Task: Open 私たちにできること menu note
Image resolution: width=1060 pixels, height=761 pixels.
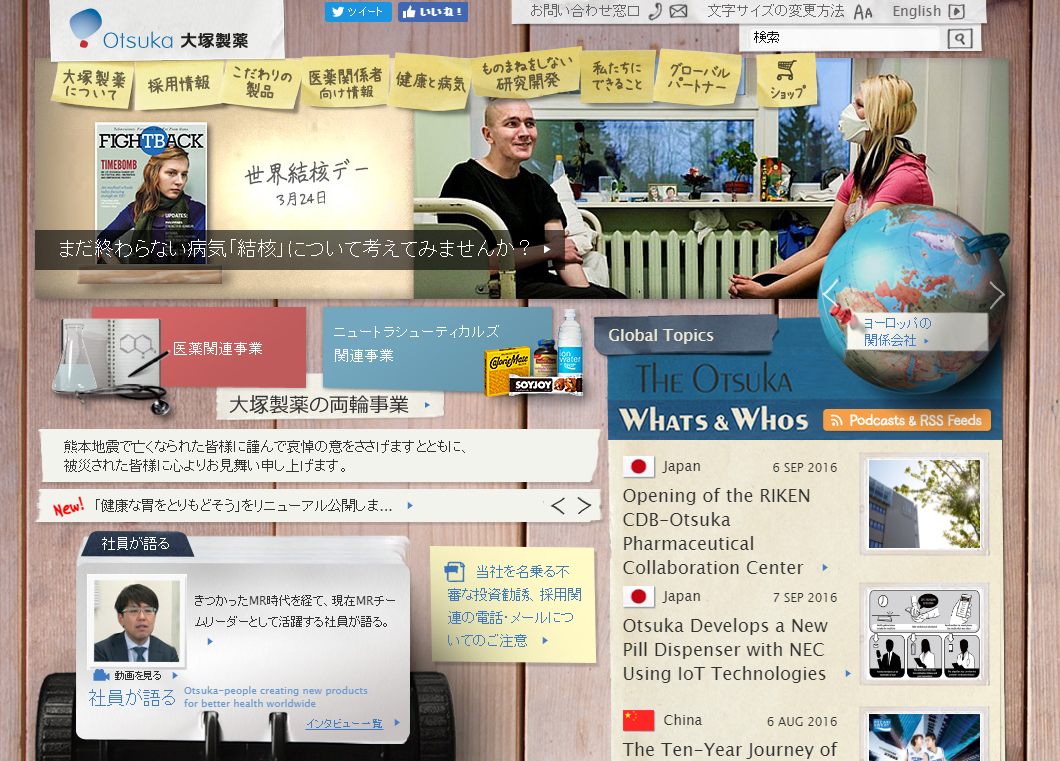Action: tap(617, 76)
